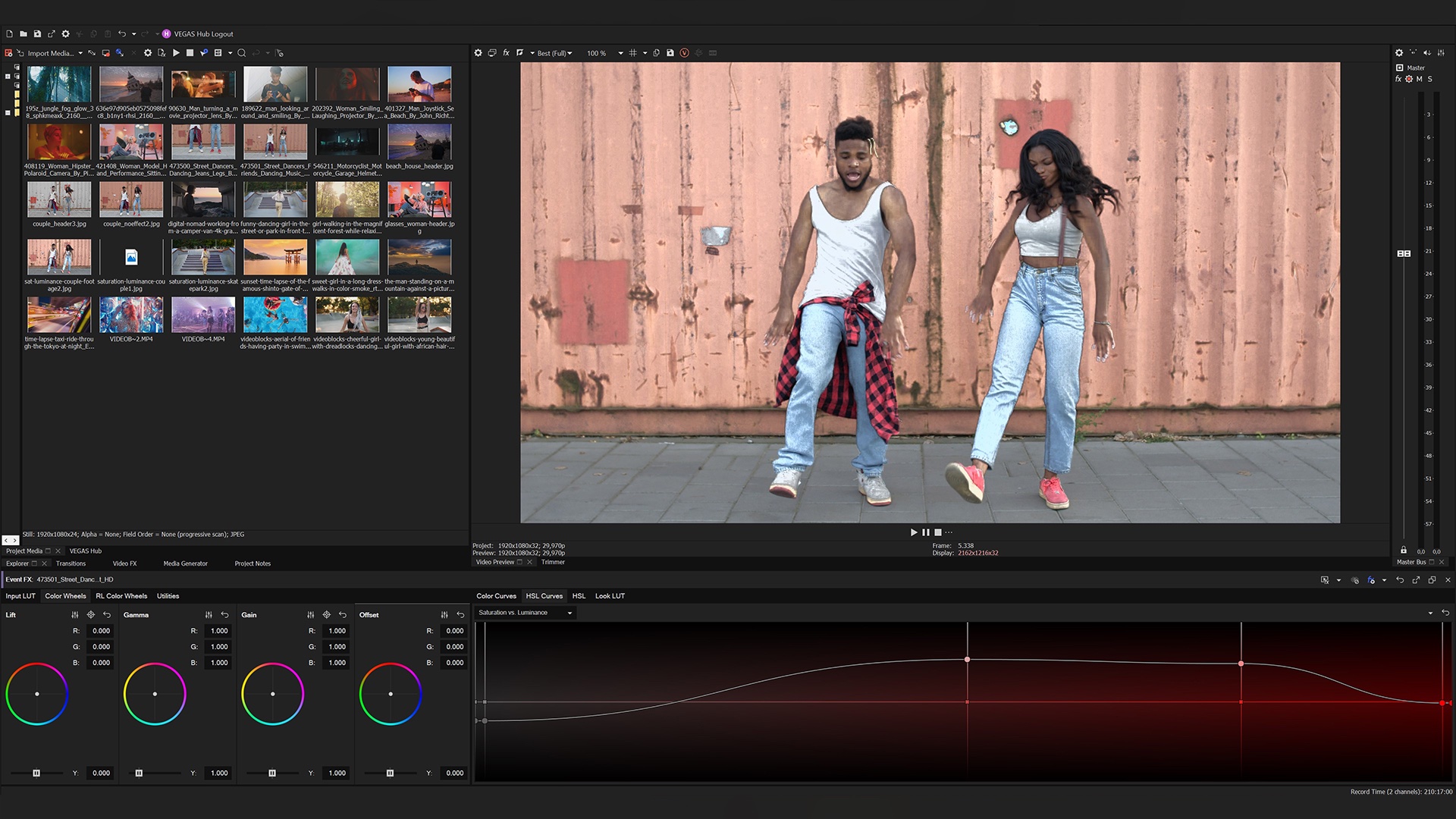
Task: Click the Offset Y slider handle
Action: pos(390,773)
